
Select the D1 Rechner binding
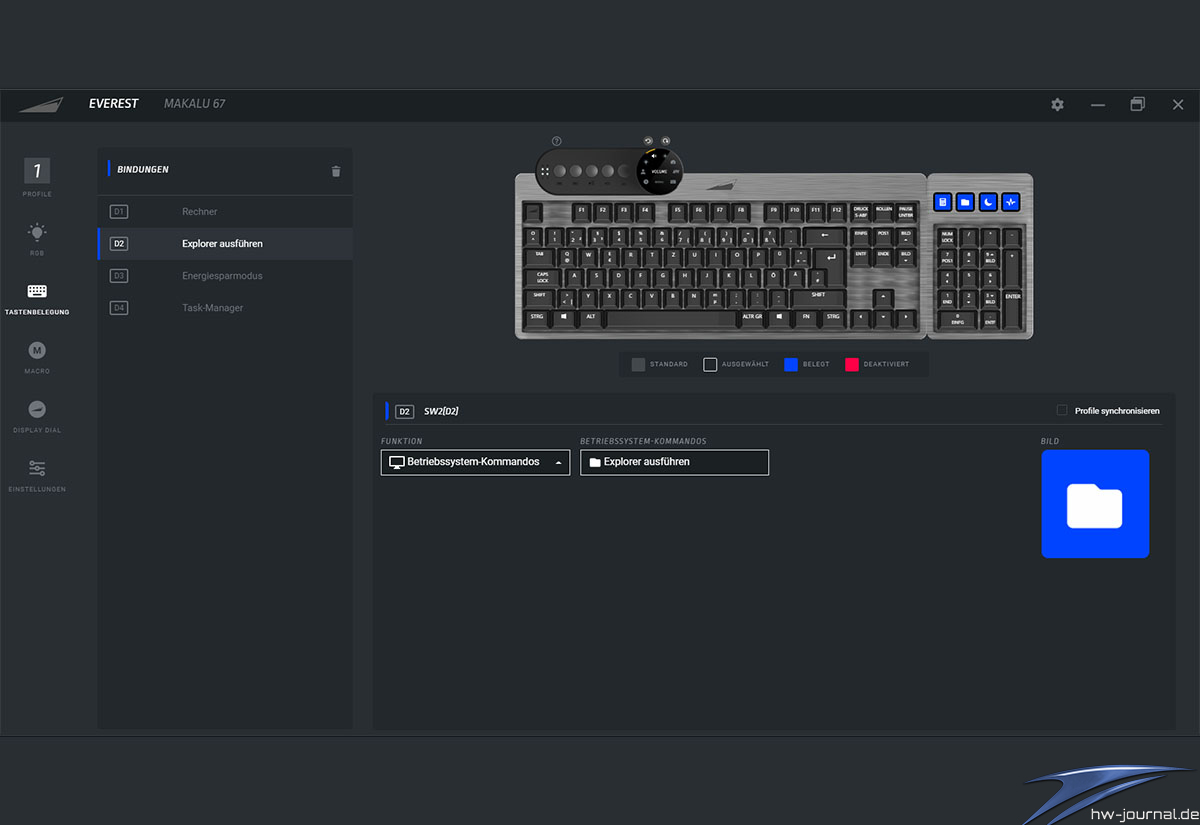pos(225,212)
